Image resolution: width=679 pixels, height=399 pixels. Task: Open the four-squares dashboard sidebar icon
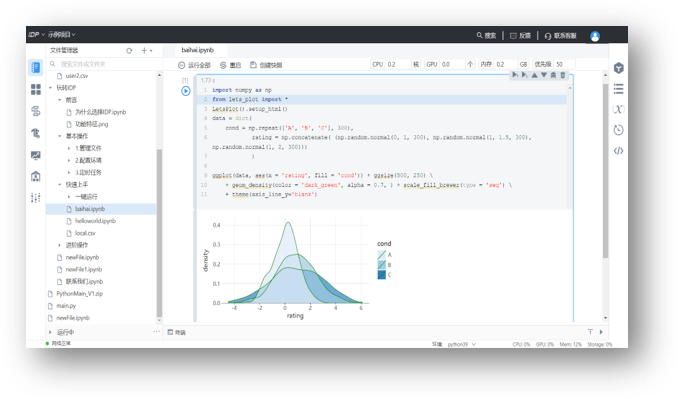coord(36,89)
